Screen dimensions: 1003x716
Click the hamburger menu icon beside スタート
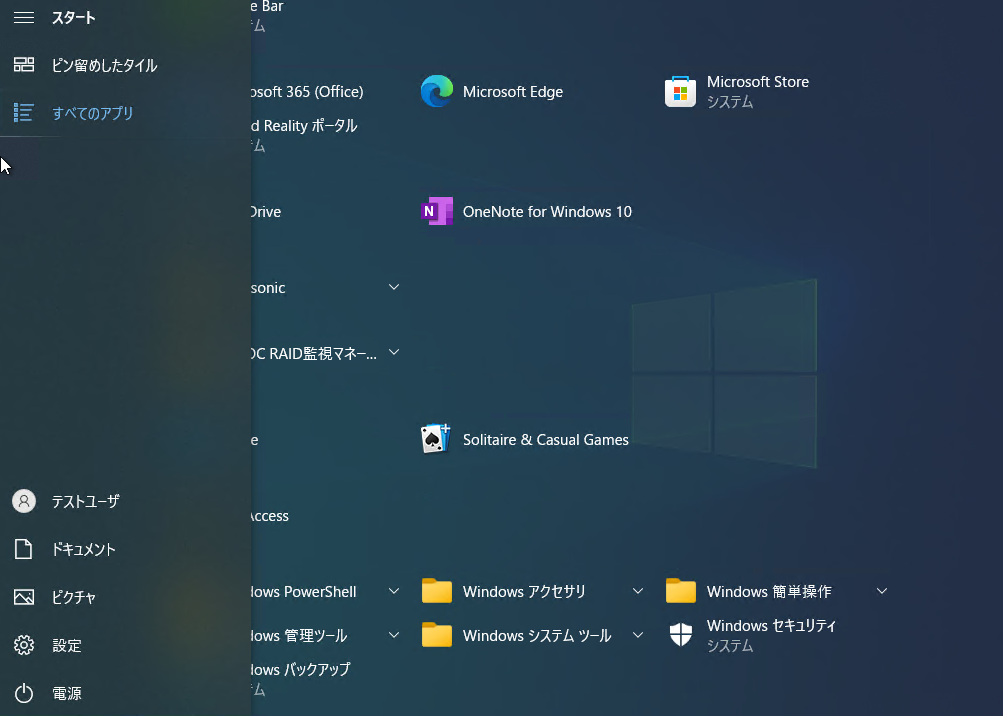[24, 18]
